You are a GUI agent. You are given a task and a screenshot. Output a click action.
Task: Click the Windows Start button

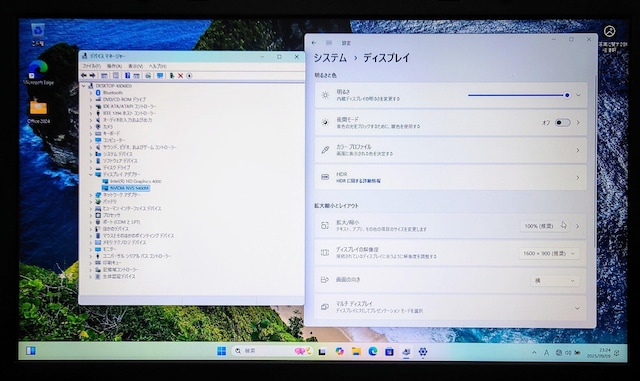pyautogui.click(x=221, y=351)
